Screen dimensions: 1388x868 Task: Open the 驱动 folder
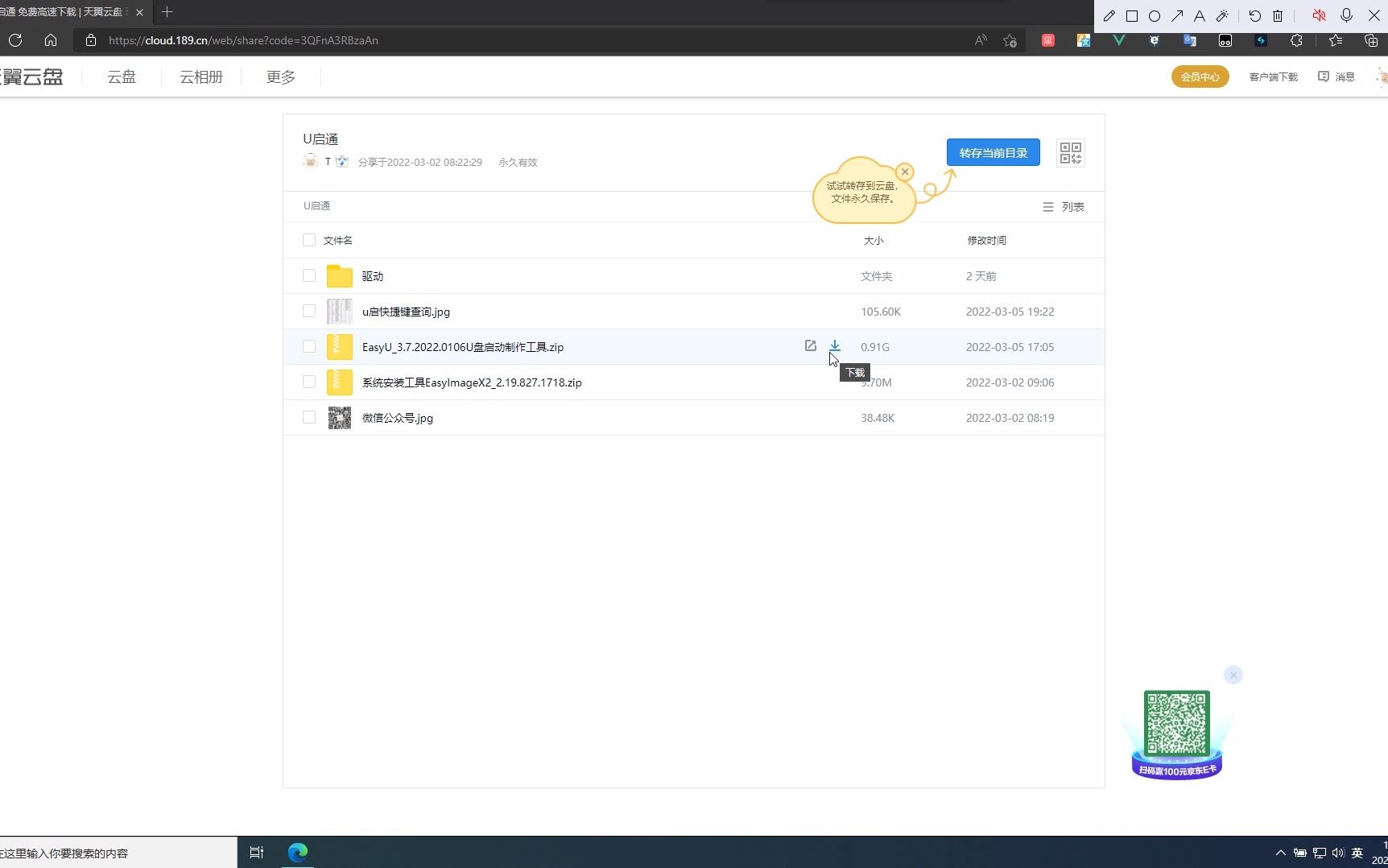(373, 276)
